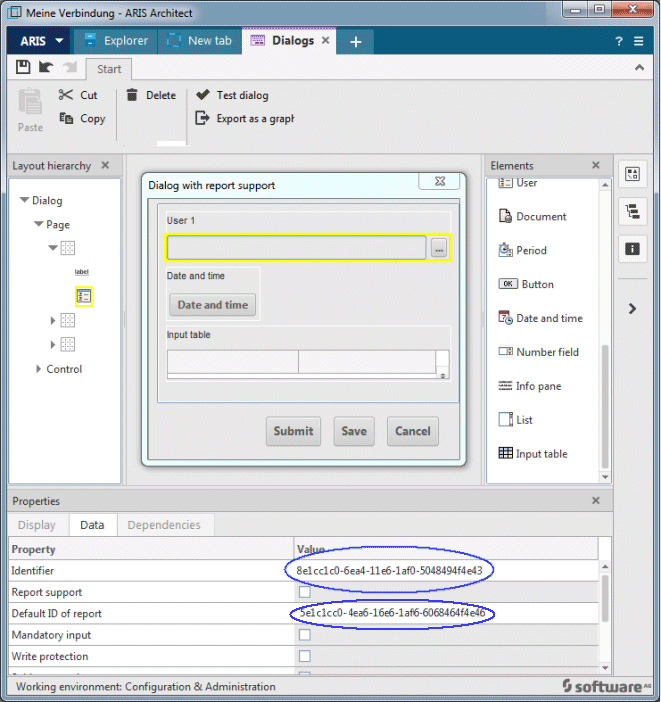Image resolution: width=661 pixels, height=702 pixels.
Task: Close the Dialog with report support preview
Action: pyautogui.click(x=440, y=181)
